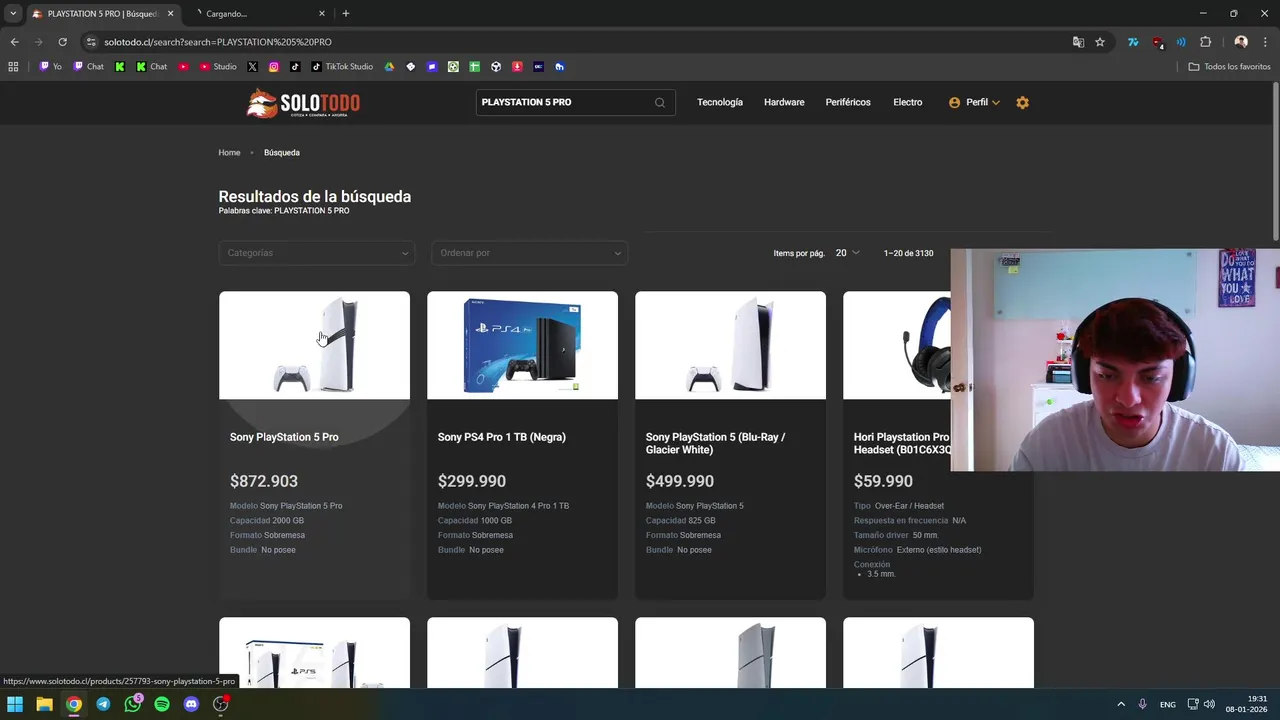The image size is (1280, 720).
Task: Click the $499.990 price
Action: point(680,481)
